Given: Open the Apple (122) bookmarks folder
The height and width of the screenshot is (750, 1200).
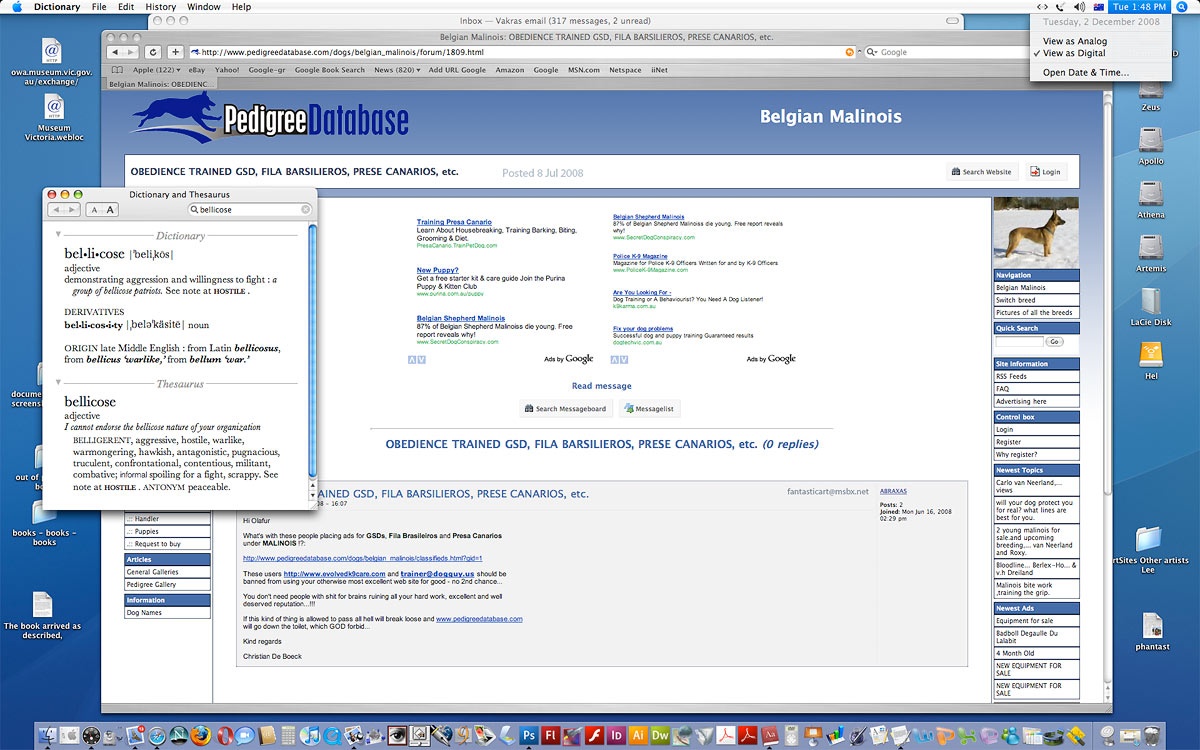Looking at the screenshot, I should [x=157, y=70].
